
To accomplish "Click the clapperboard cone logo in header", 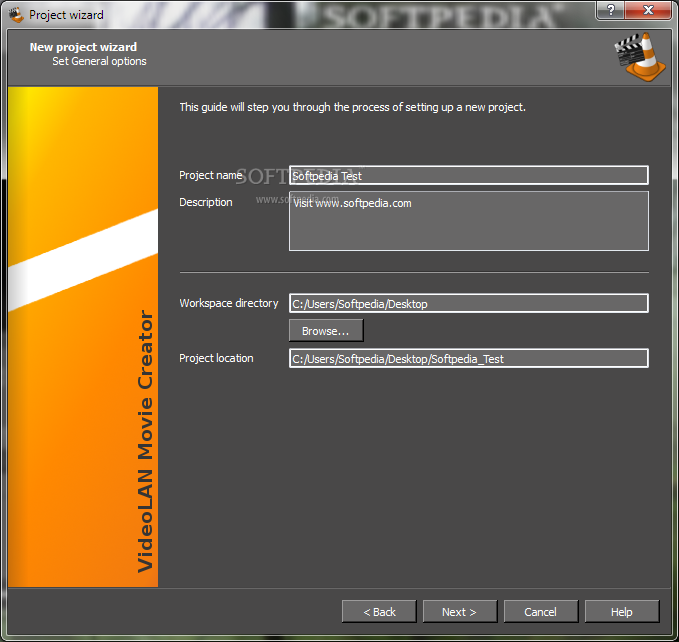I will tap(640, 57).
